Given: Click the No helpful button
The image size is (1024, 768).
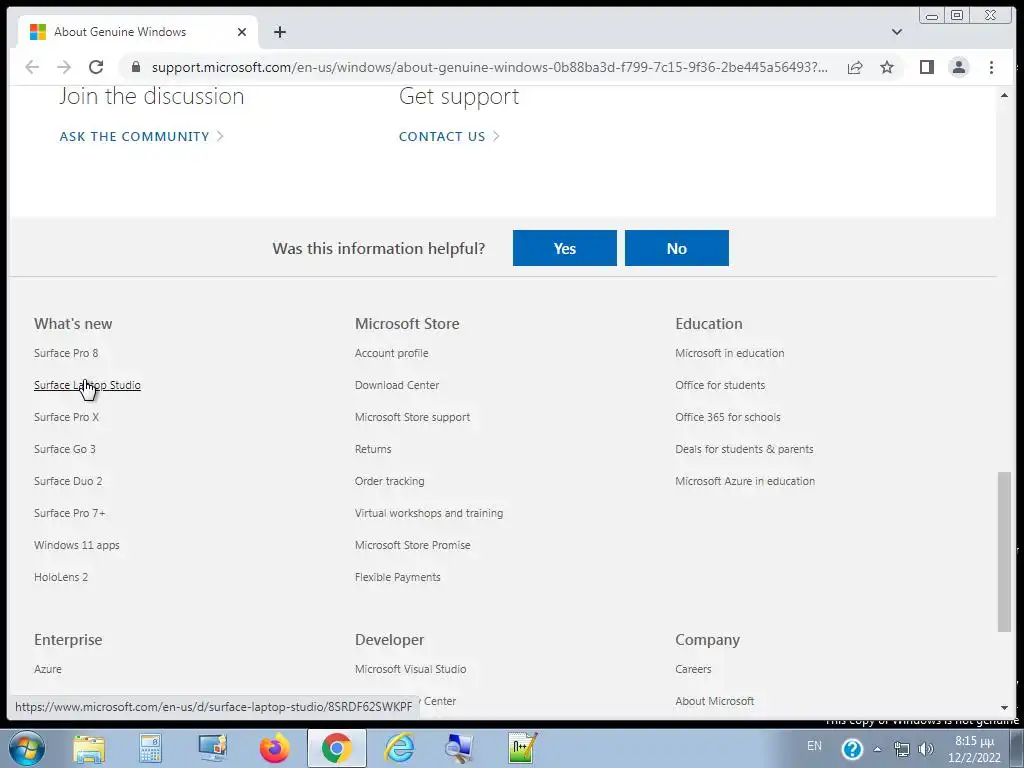Looking at the screenshot, I should [677, 248].
